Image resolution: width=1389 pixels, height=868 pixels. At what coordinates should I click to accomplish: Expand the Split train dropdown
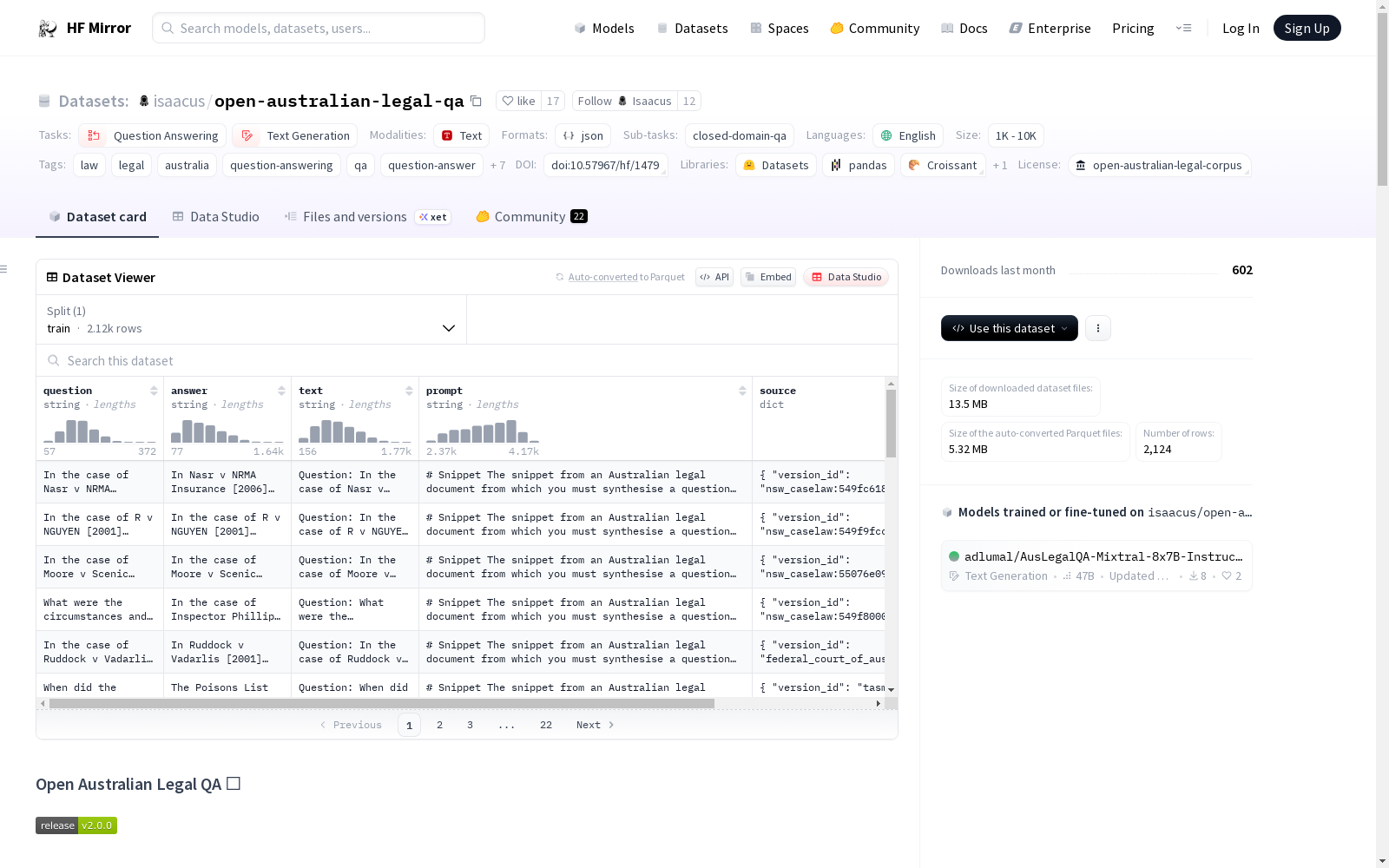point(252,319)
